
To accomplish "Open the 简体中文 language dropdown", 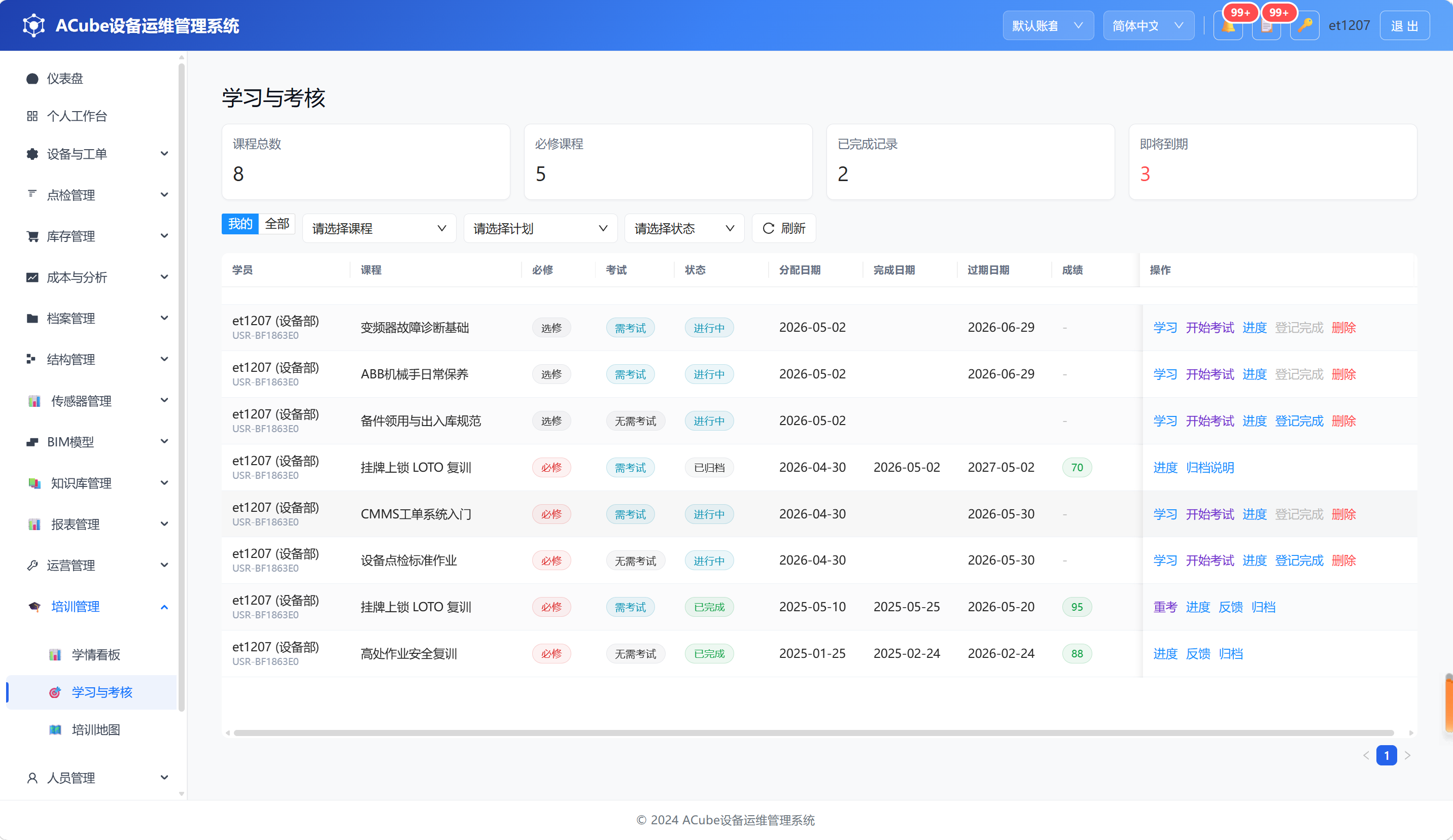I will click(x=1148, y=26).
